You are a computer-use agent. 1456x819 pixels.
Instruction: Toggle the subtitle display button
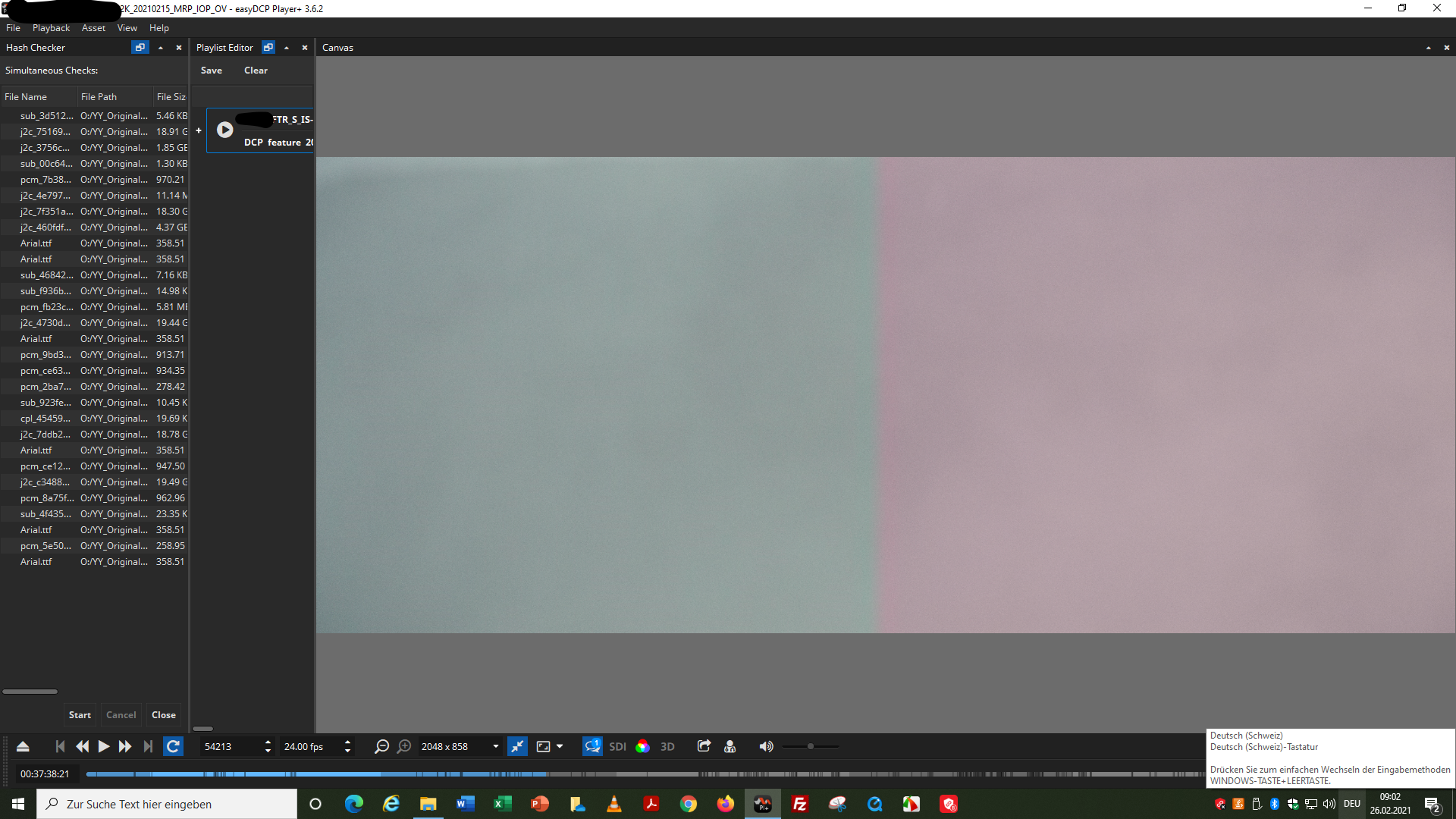pos(592,746)
